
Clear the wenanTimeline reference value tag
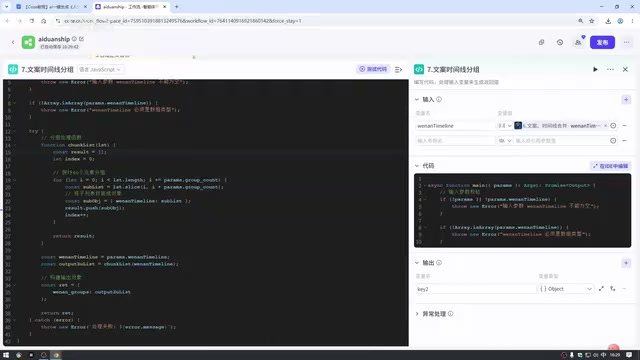click(x=605, y=126)
